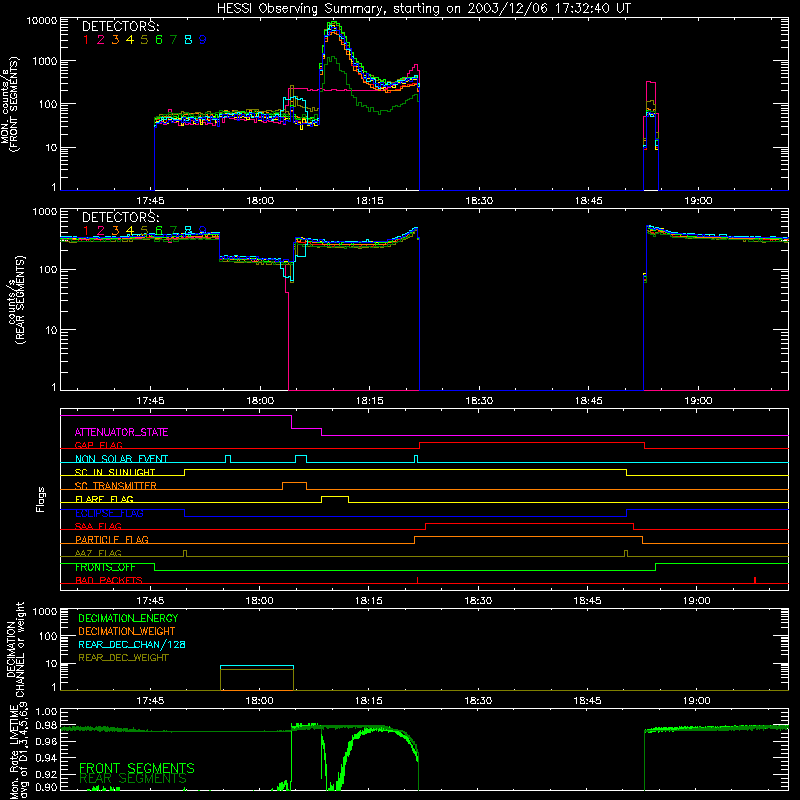Click detector 4 legend in rear segments plot
This screenshot has height=800, width=800.
[x=130, y=231]
